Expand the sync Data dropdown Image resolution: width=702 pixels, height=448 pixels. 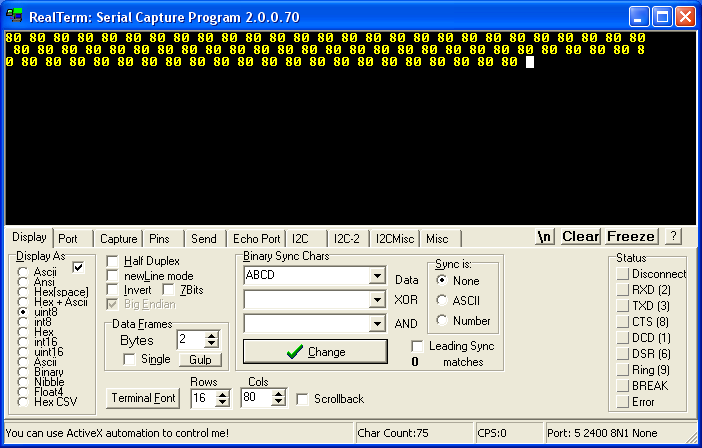pos(377,276)
